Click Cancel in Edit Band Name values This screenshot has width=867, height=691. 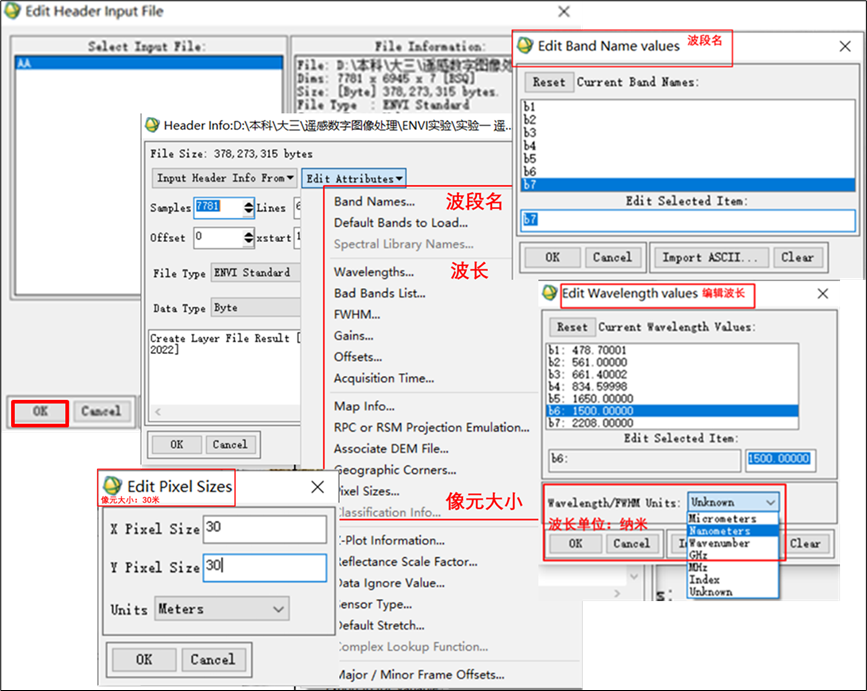612,257
